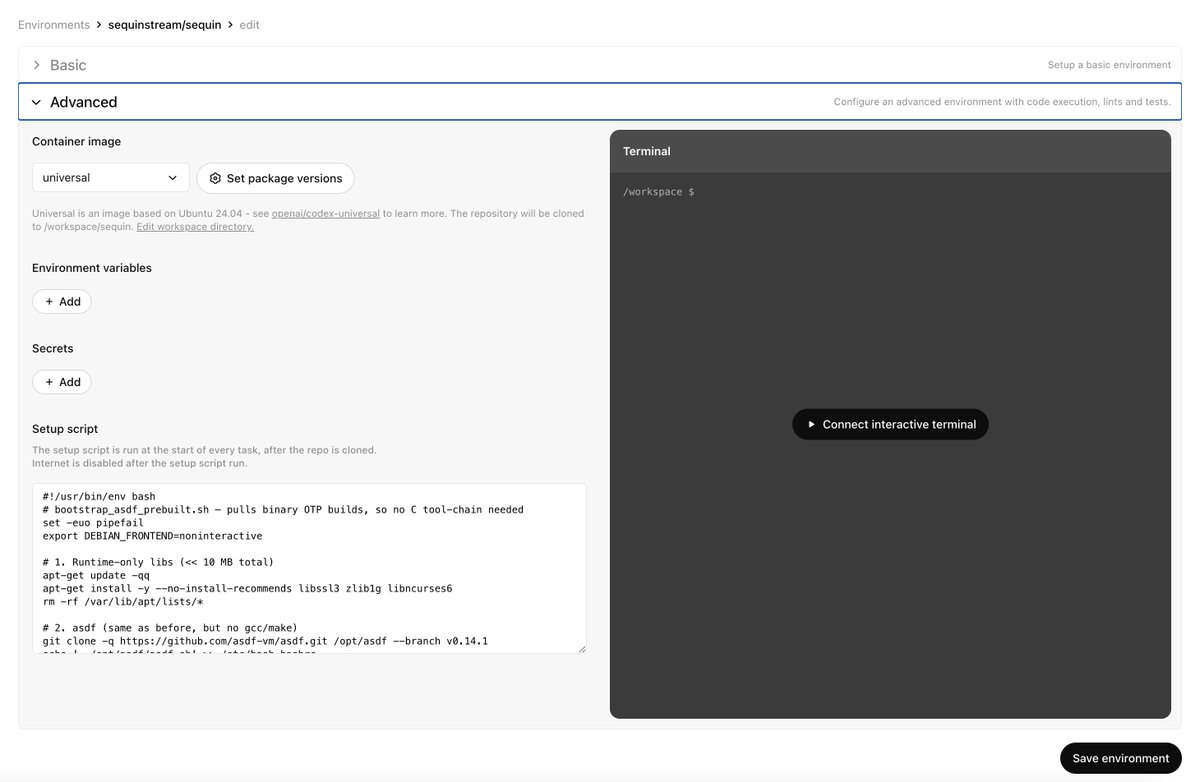The width and height of the screenshot is (1200, 782).
Task: Click the chevron next to Basic
Action: [36, 64]
